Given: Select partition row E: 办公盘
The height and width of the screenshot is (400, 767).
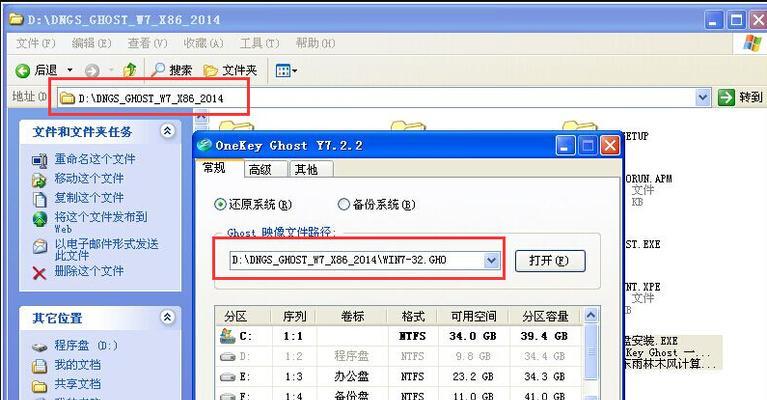Looking at the screenshot, I should 399,377.
